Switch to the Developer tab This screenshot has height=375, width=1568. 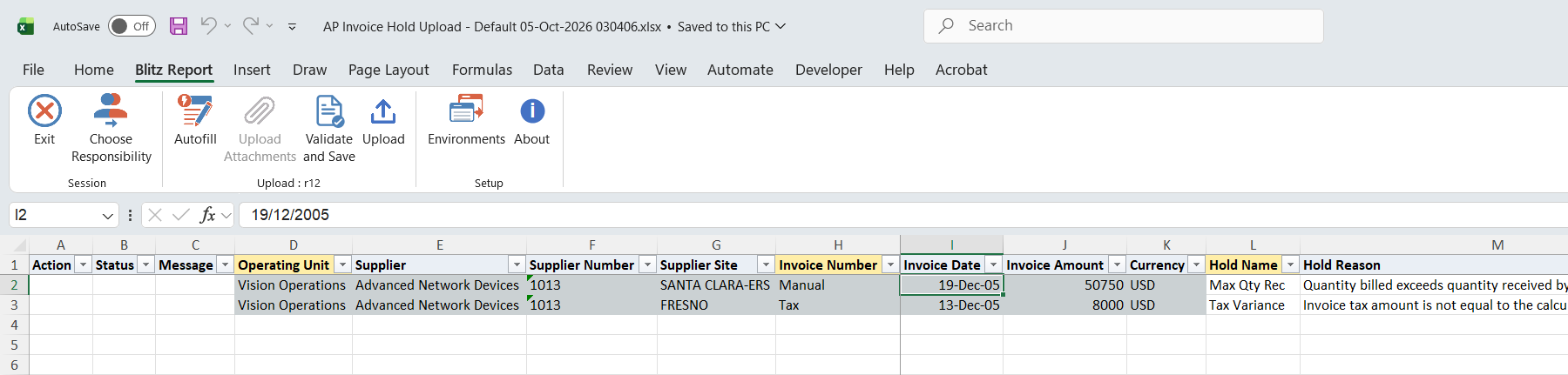click(828, 70)
